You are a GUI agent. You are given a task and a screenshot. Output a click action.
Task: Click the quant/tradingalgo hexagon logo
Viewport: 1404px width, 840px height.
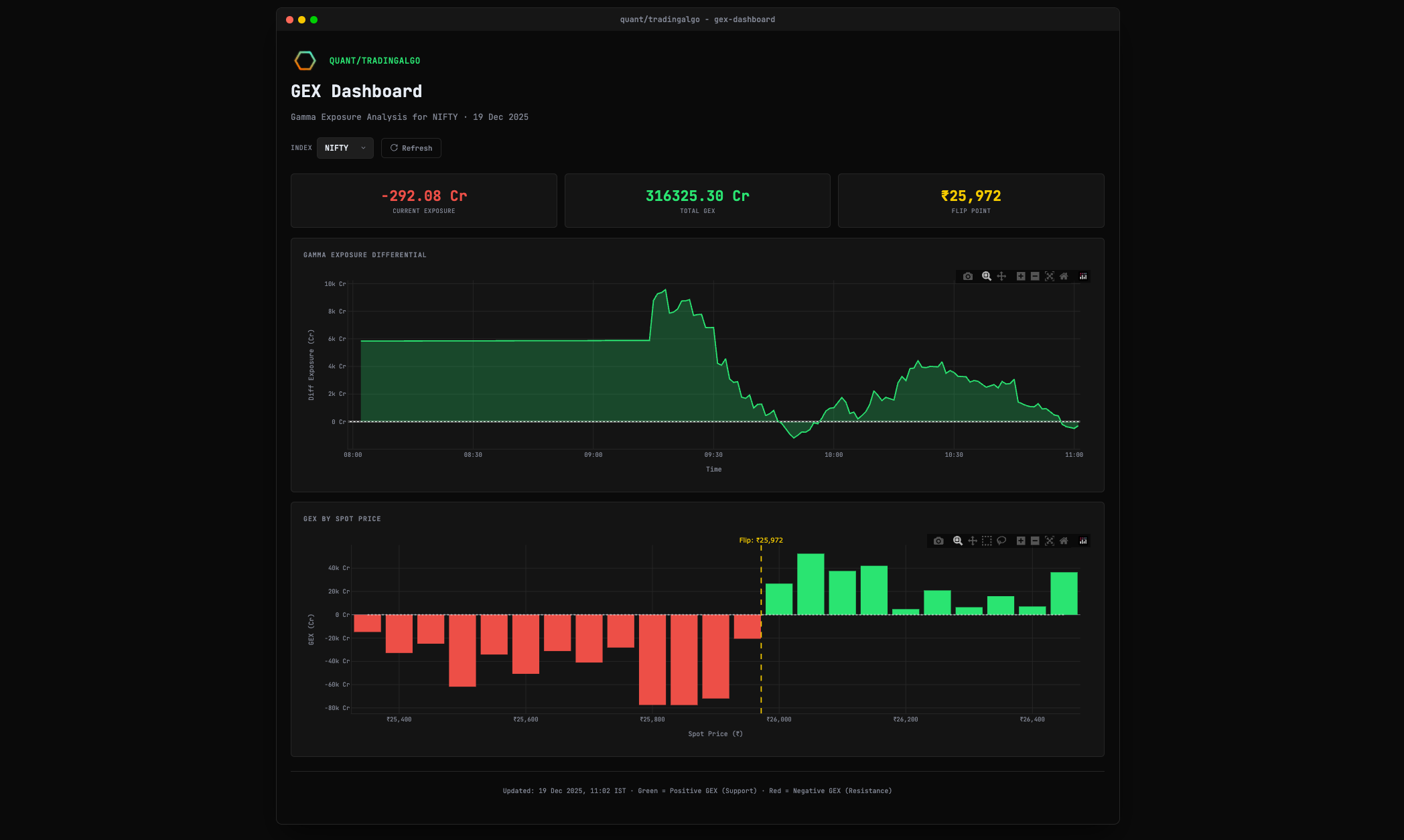(x=305, y=60)
